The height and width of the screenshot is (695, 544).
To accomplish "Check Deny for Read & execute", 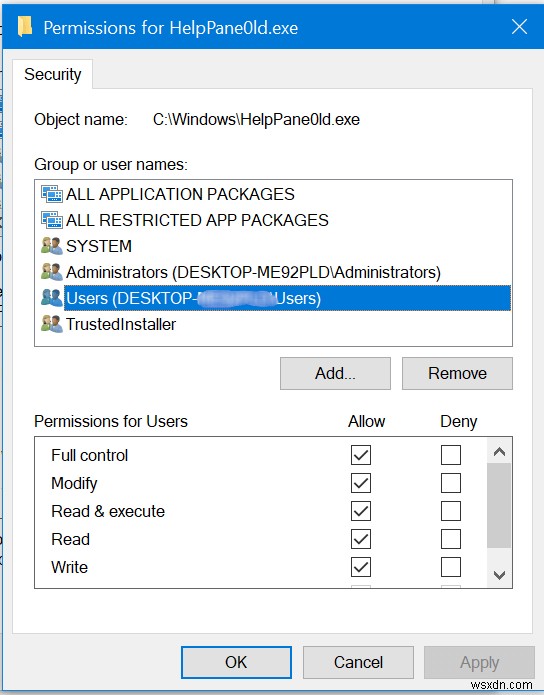I will (x=451, y=511).
